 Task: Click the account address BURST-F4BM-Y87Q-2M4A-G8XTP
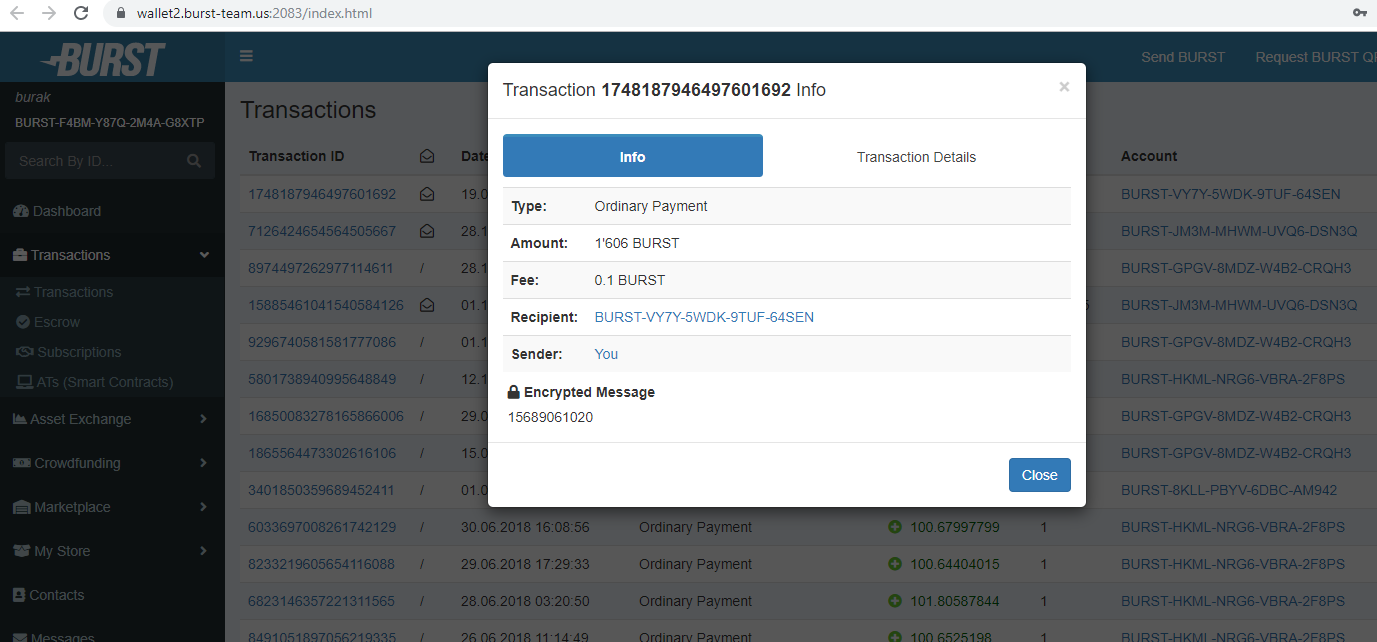point(110,123)
